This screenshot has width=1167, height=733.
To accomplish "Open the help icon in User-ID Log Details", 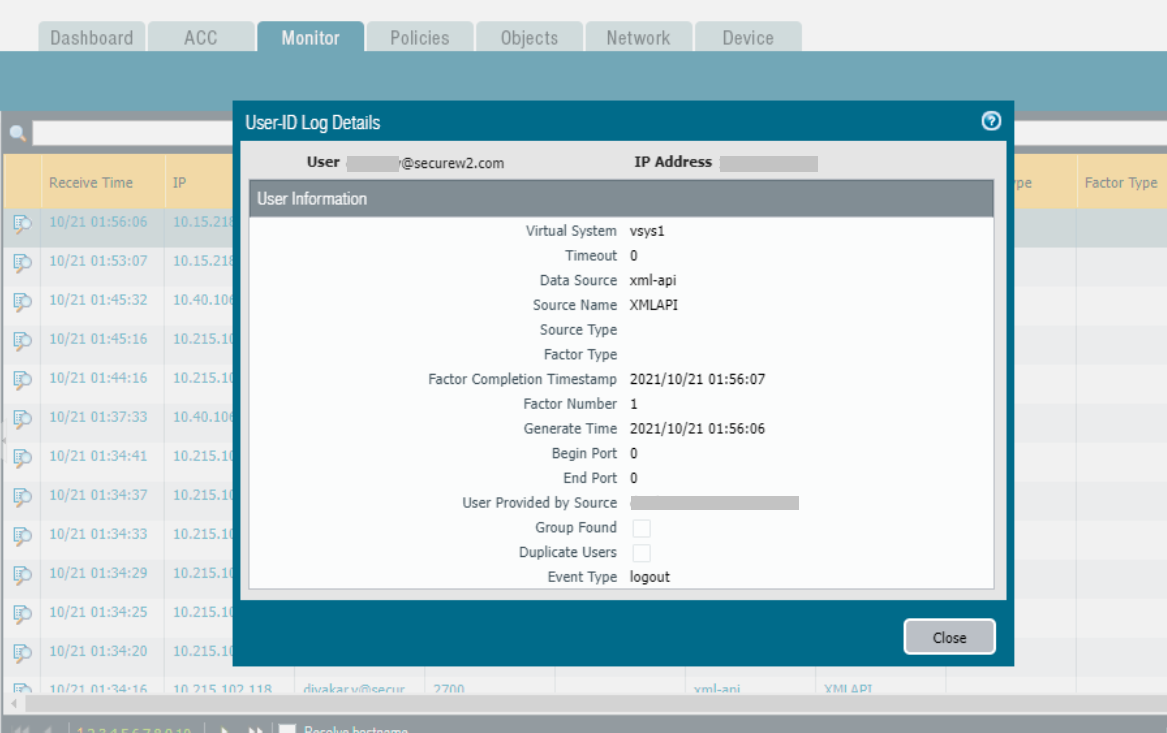I will pyautogui.click(x=991, y=122).
